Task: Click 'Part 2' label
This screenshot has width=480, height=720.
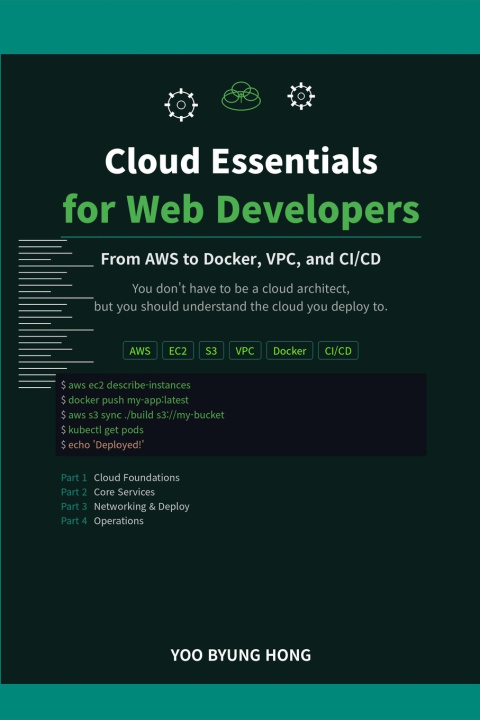Action: point(73,492)
